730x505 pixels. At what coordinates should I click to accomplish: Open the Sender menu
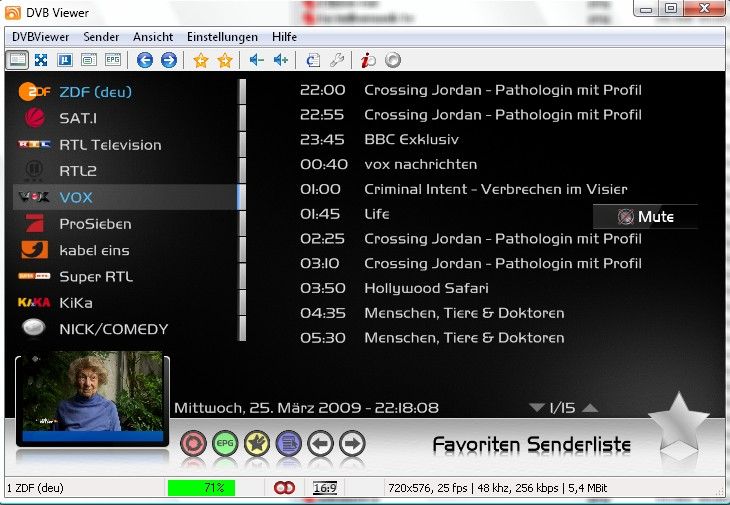click(101, 37)
